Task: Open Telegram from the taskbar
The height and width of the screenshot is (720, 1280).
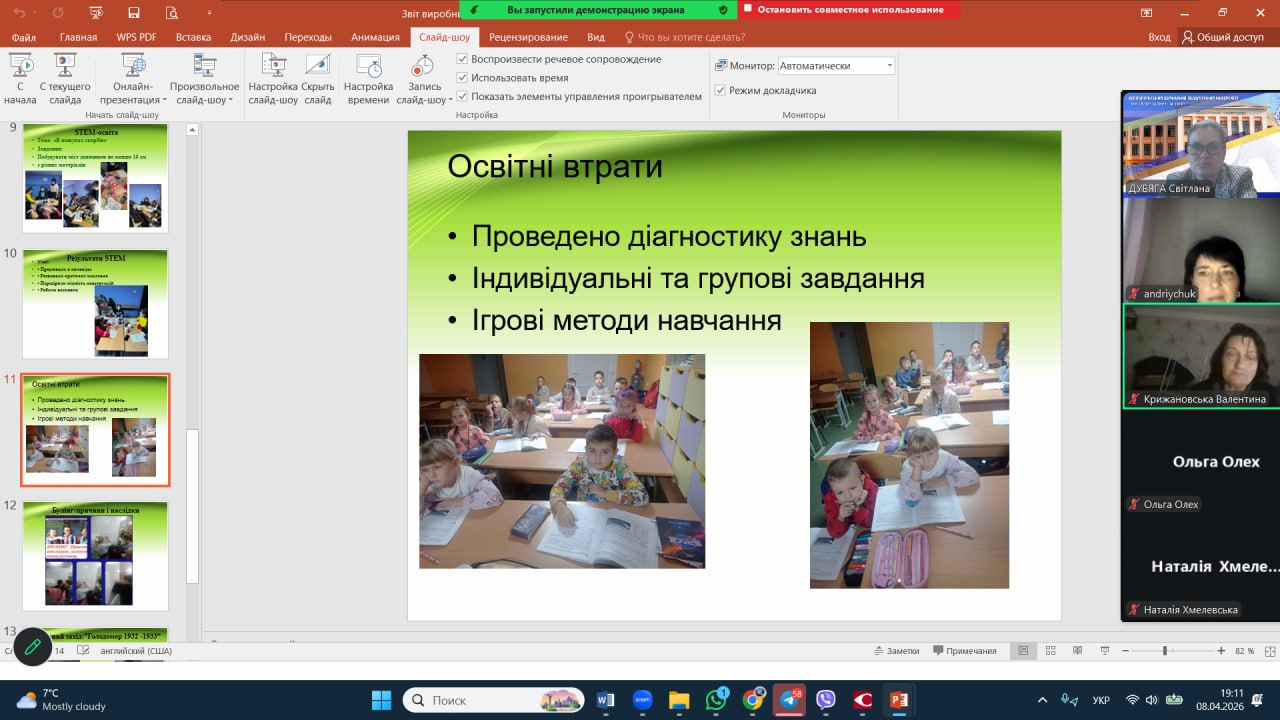Action: (790, 700)
